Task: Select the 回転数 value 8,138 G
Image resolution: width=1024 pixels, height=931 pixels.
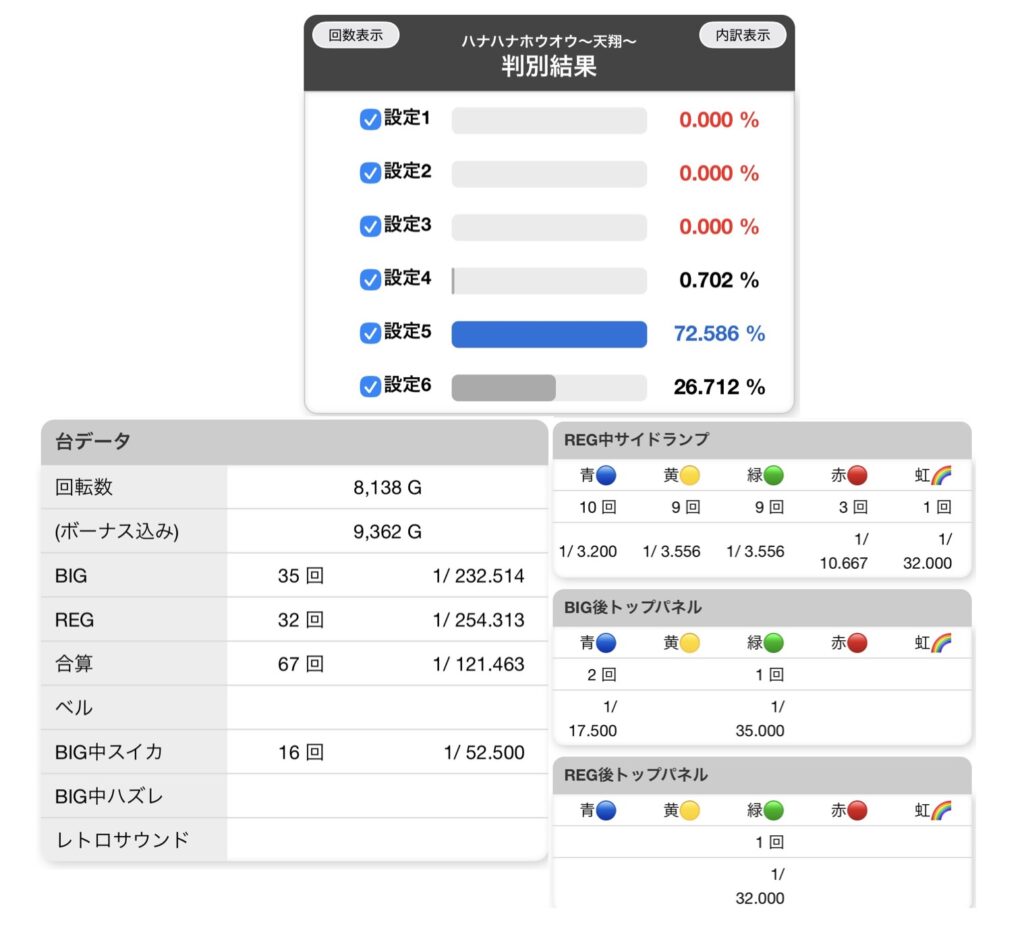Action: pyautogui.click(x=387, y=488)
